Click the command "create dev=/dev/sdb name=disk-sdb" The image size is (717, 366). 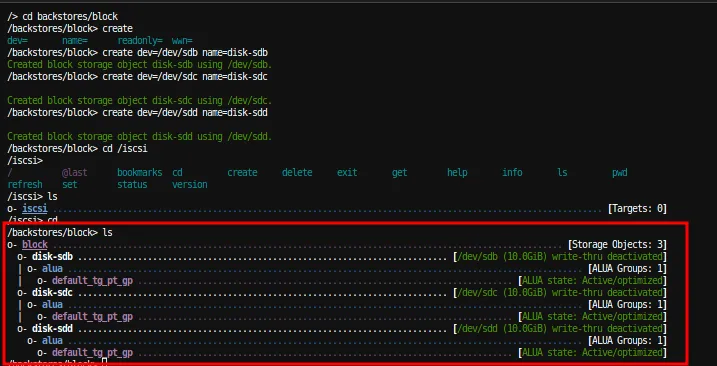click(185, 53)
